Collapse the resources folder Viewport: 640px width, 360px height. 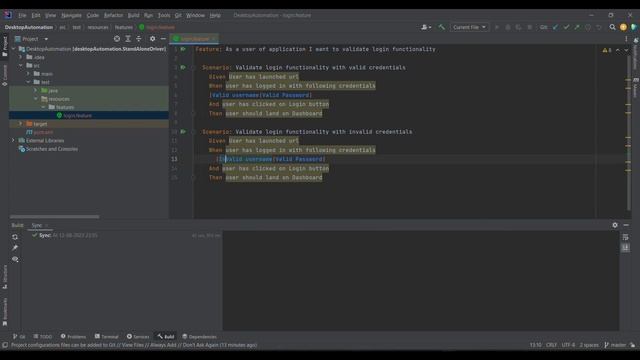[x=36, y=99]
